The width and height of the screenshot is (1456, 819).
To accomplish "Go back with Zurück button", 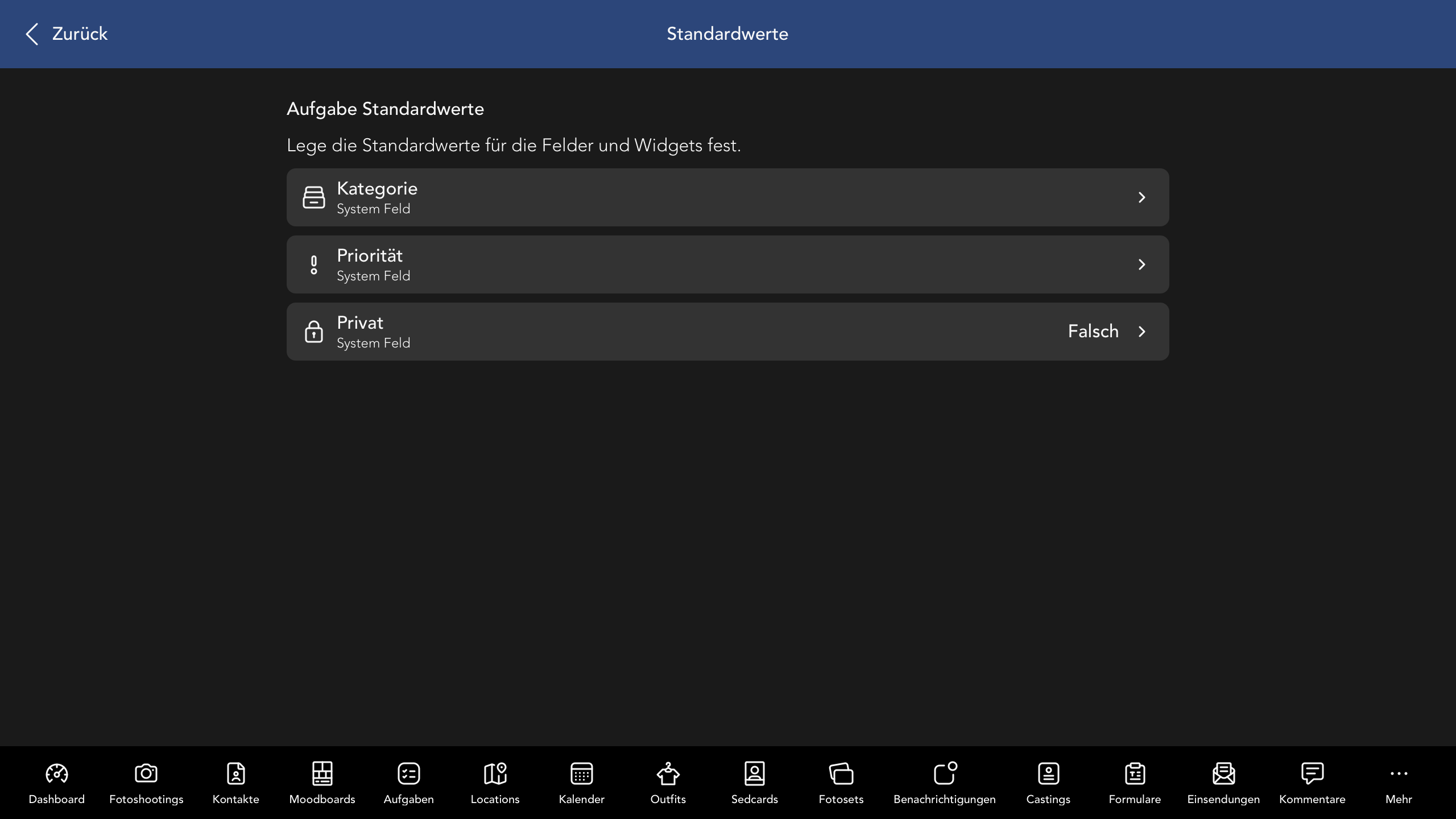I will point(67,34).
